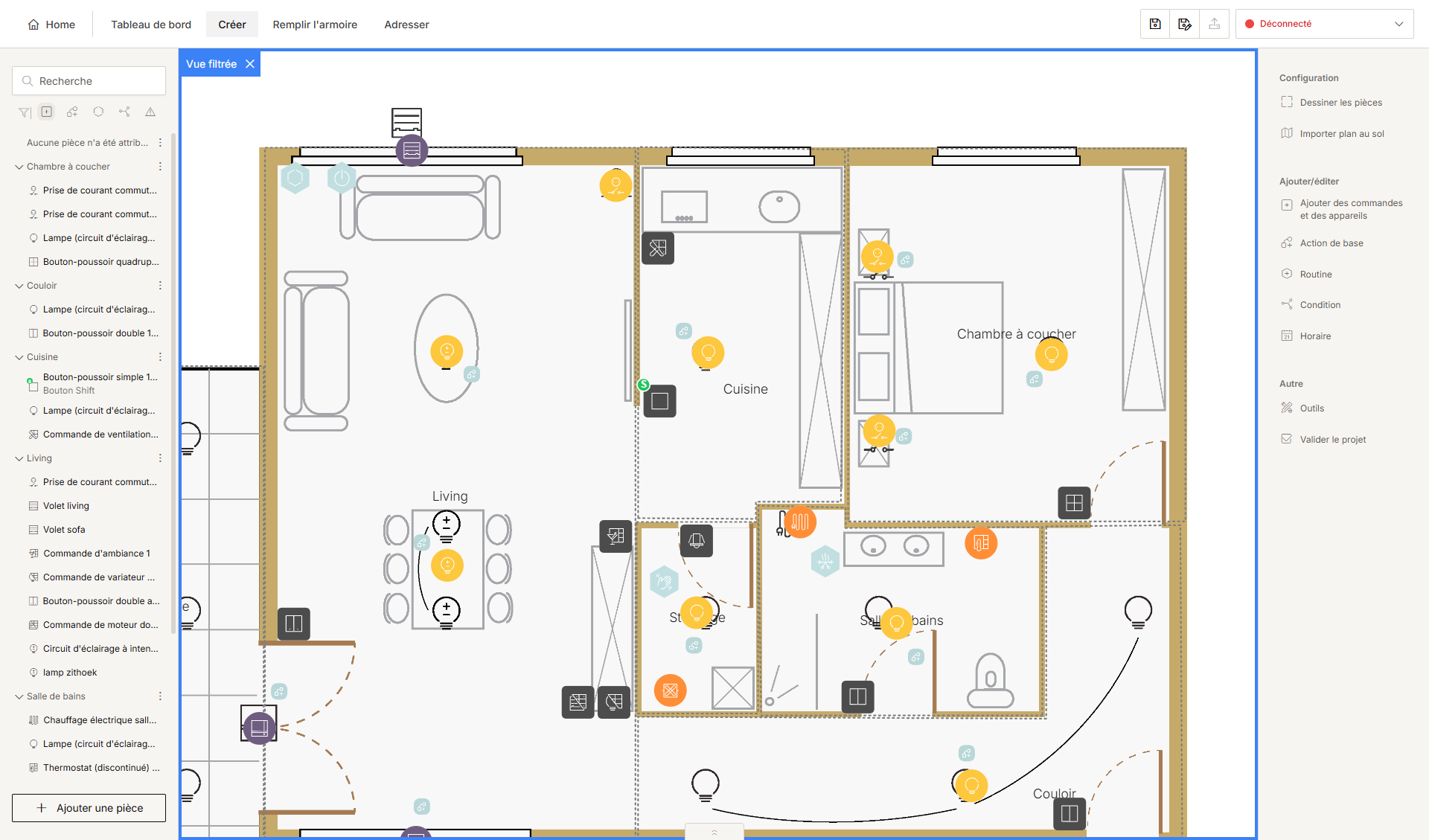Viewport: 1429px width, 840px height.
Task: Select the hexagon filter icon in sidebar
Action: pos(98,112)
